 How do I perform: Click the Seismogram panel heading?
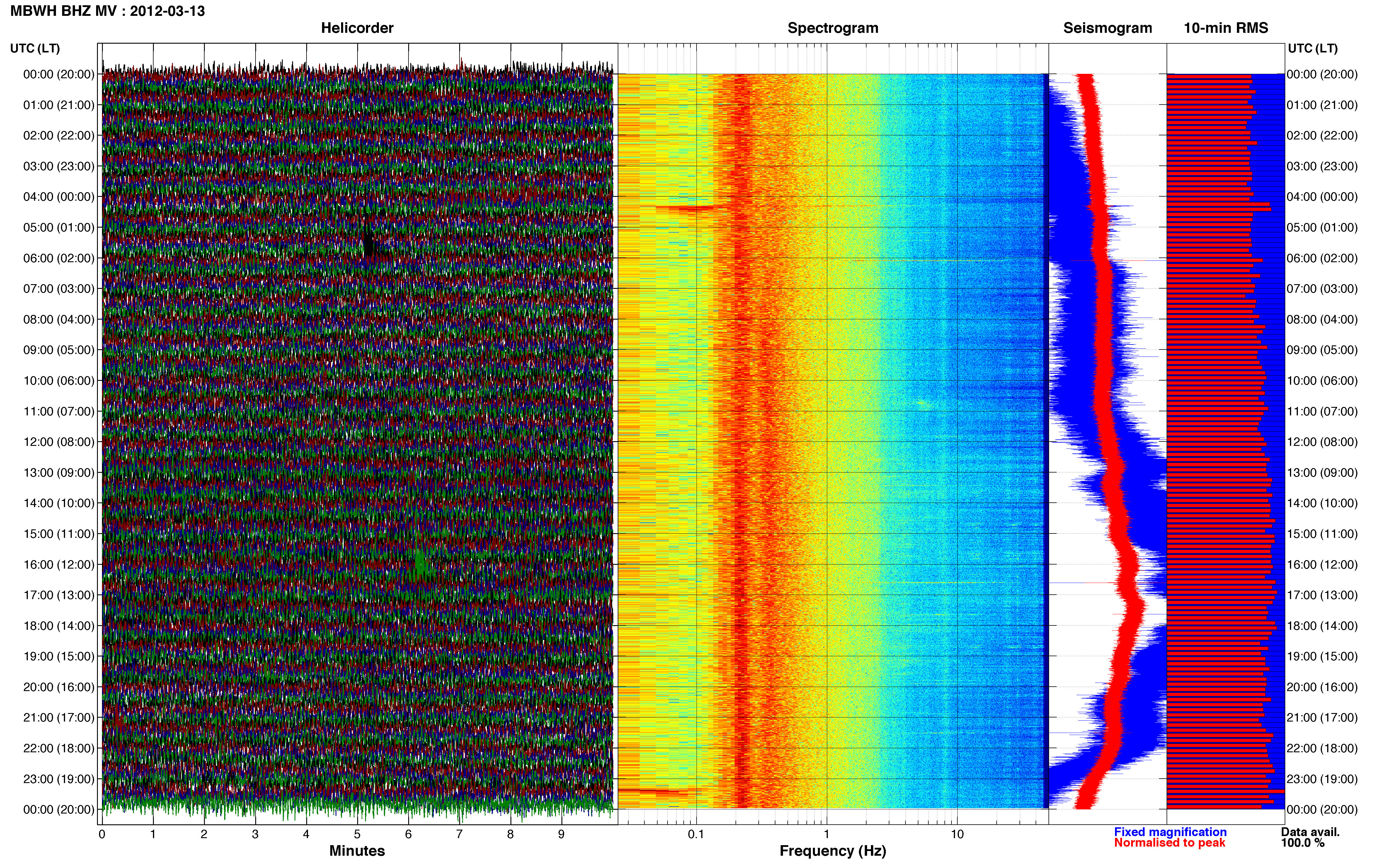tap(1108, 28)
